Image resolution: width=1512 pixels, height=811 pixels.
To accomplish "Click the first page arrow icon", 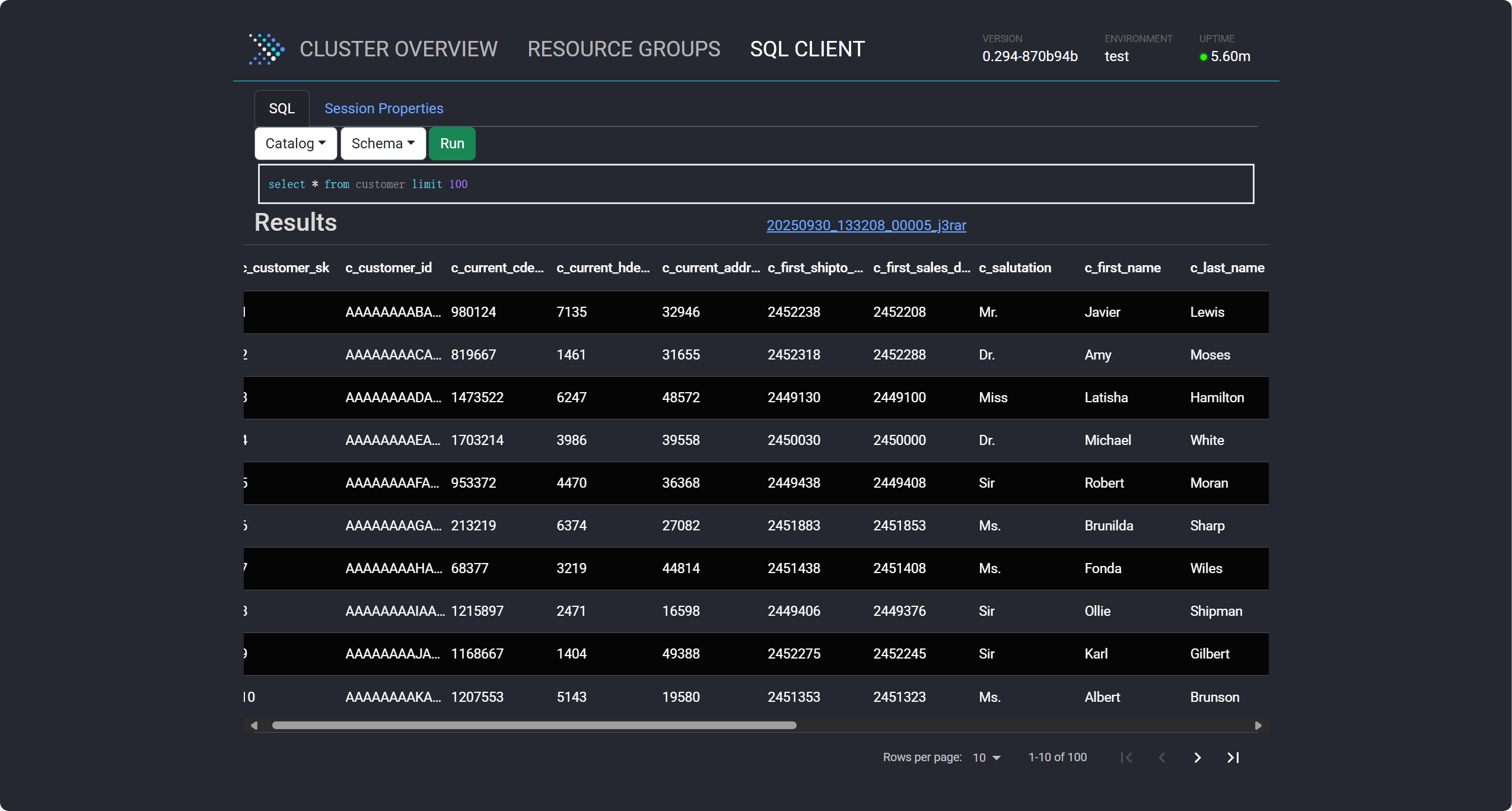I will tap(1126, 758).
